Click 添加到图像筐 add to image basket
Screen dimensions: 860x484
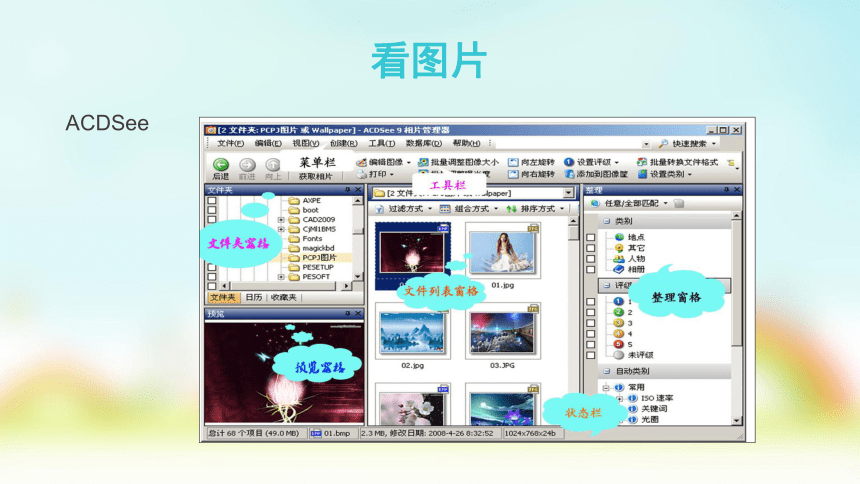(x=596, y=174)
